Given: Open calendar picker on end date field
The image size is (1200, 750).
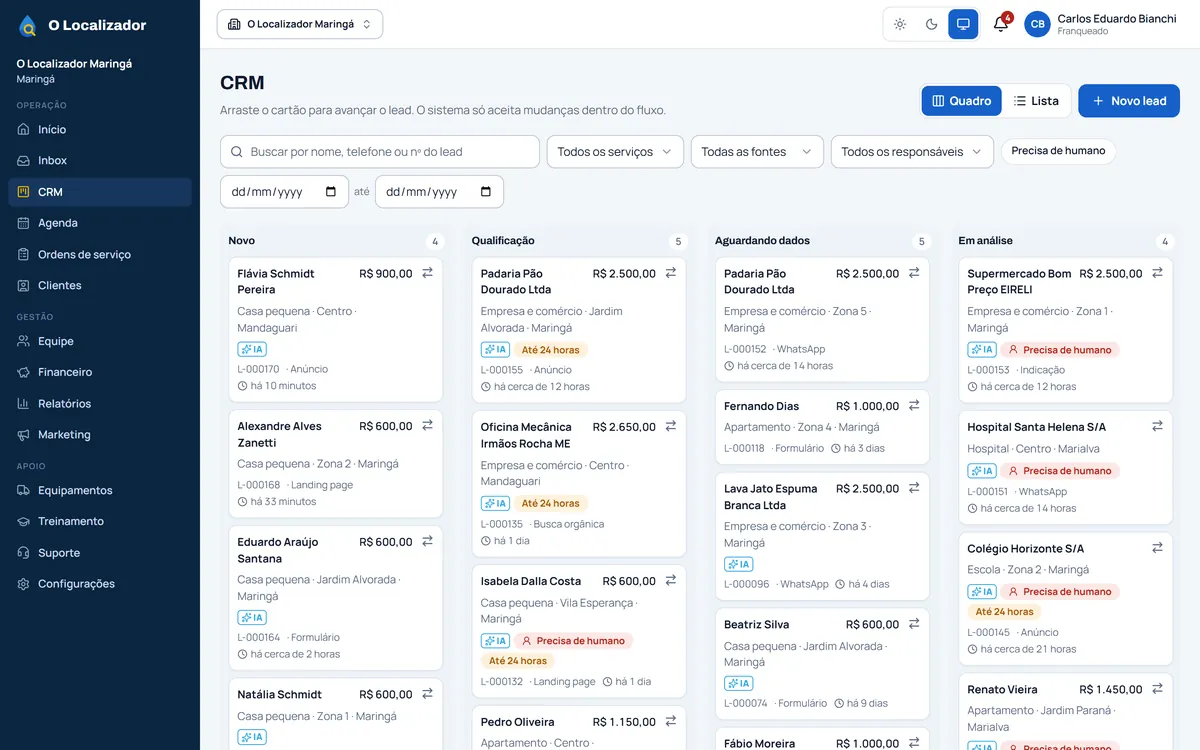Looking at the screenshot, I should (x=486, y=192).
